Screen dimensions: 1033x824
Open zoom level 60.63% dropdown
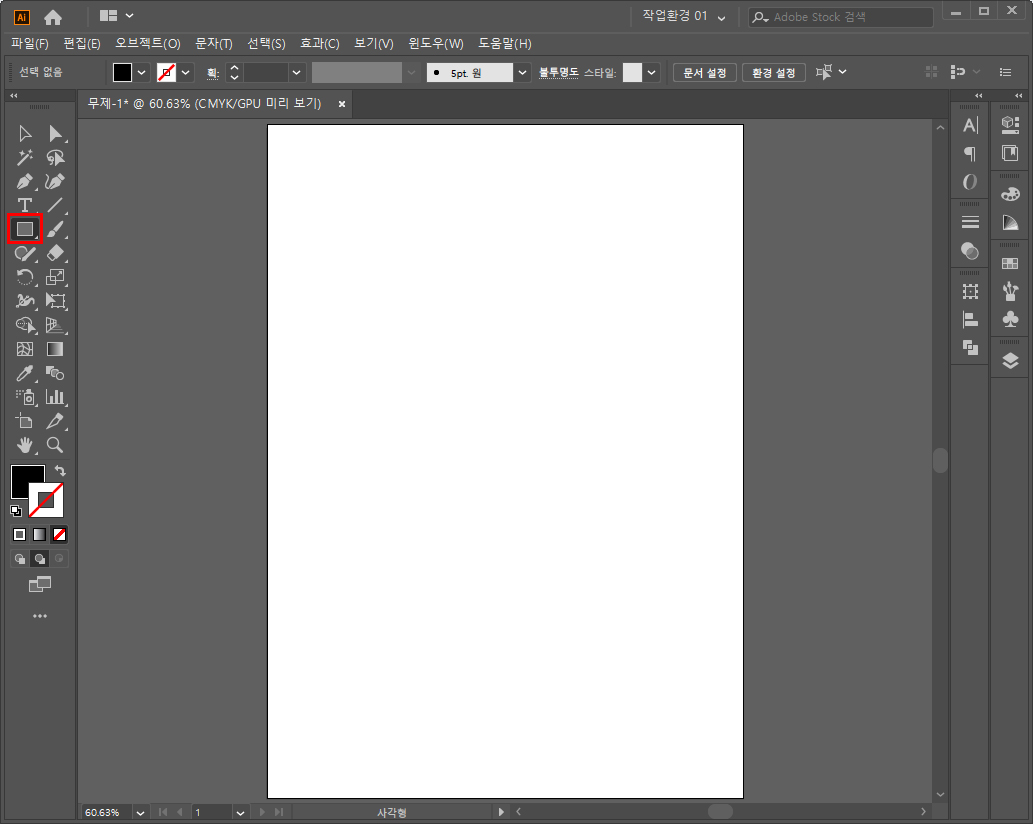[140, 813]
